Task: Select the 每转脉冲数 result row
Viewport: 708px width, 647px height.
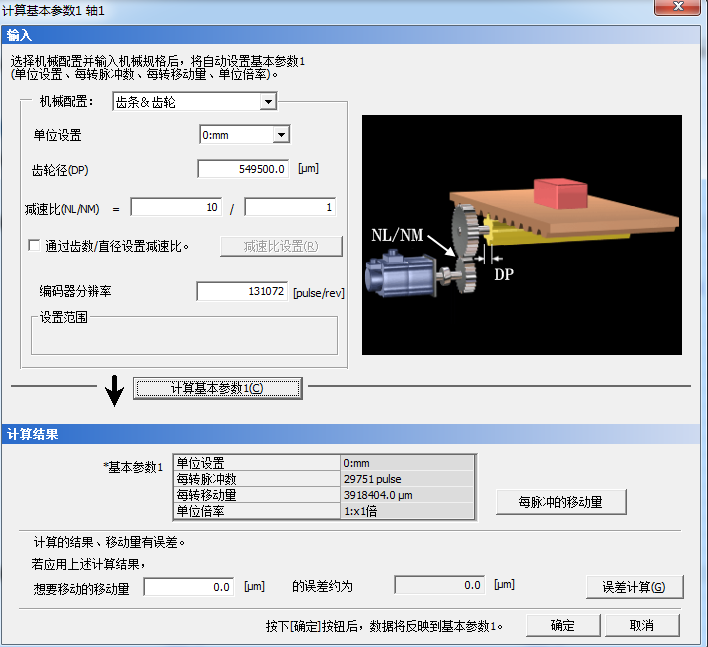Action: [324, 479]
